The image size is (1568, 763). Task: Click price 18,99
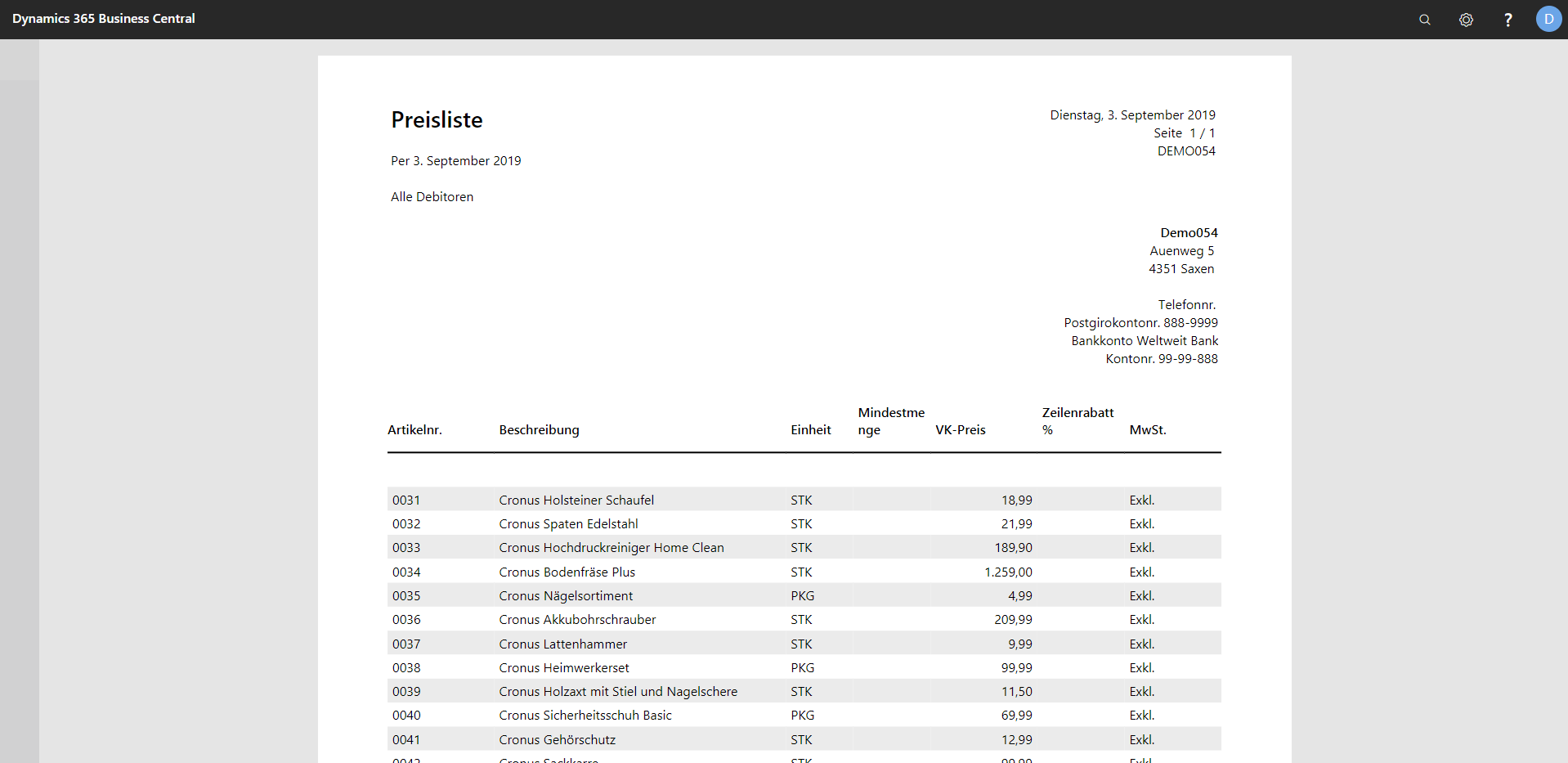(x=1016, y=500)
